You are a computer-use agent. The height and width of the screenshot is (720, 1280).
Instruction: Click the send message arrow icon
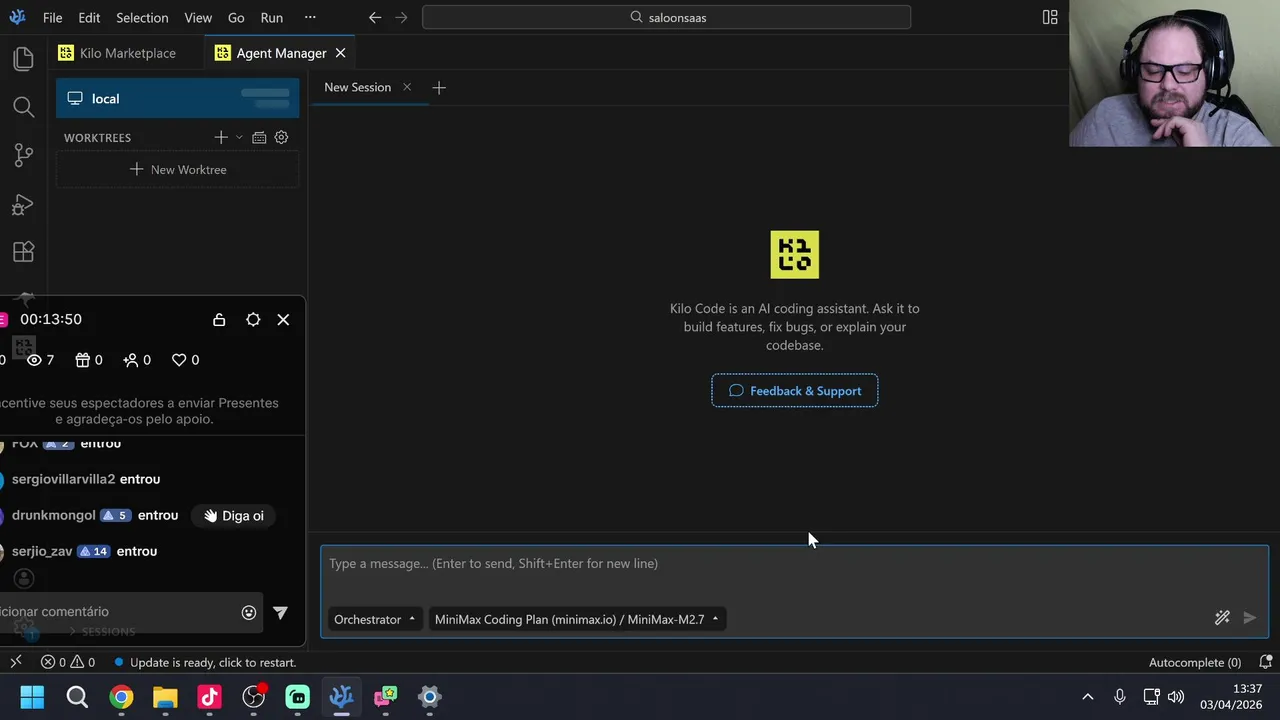[1249, 618]
